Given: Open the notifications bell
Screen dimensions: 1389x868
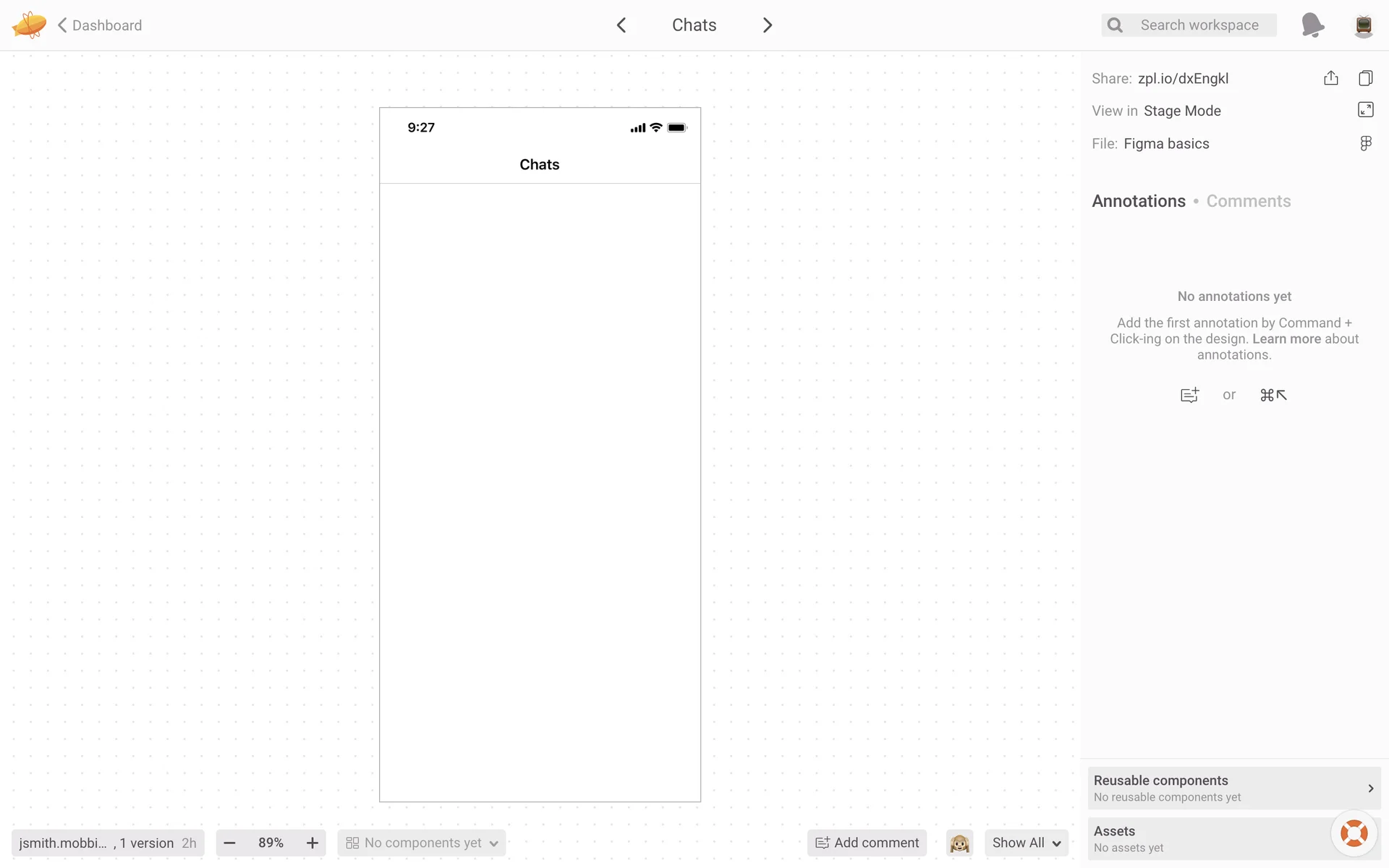Looking at the screenshot, I should 1312,25.
